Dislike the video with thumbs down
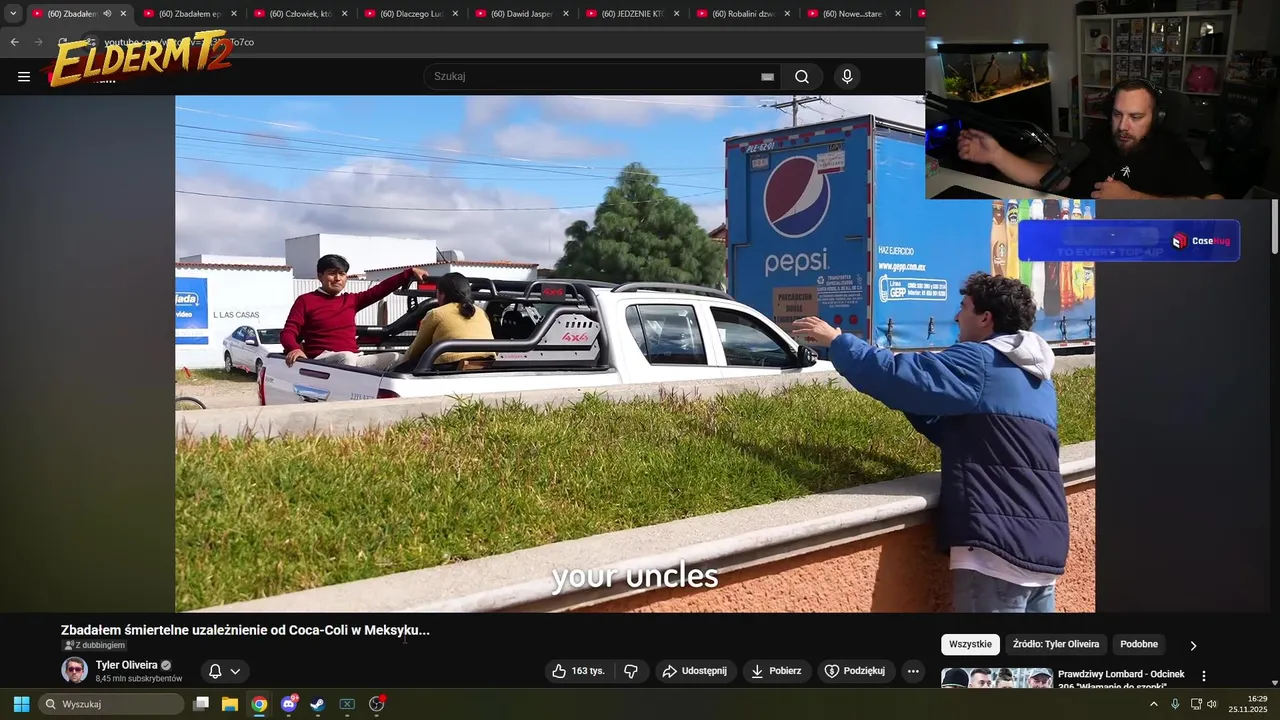Screen dimensions: 1280x720 [x=630, y=671]
